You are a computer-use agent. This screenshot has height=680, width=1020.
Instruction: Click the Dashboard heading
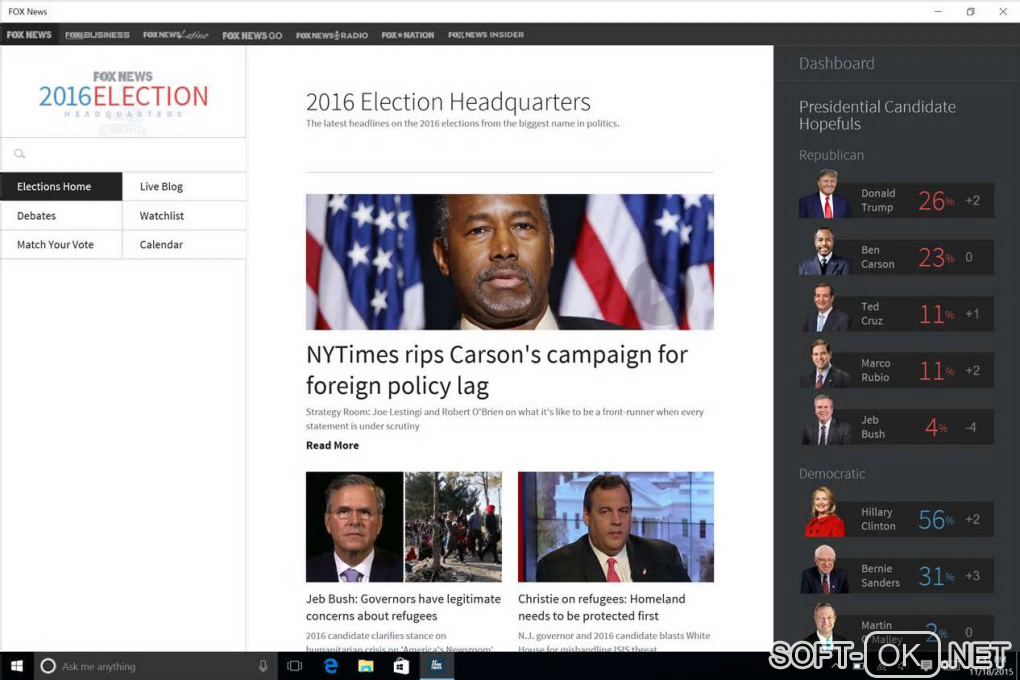point(837,64)
